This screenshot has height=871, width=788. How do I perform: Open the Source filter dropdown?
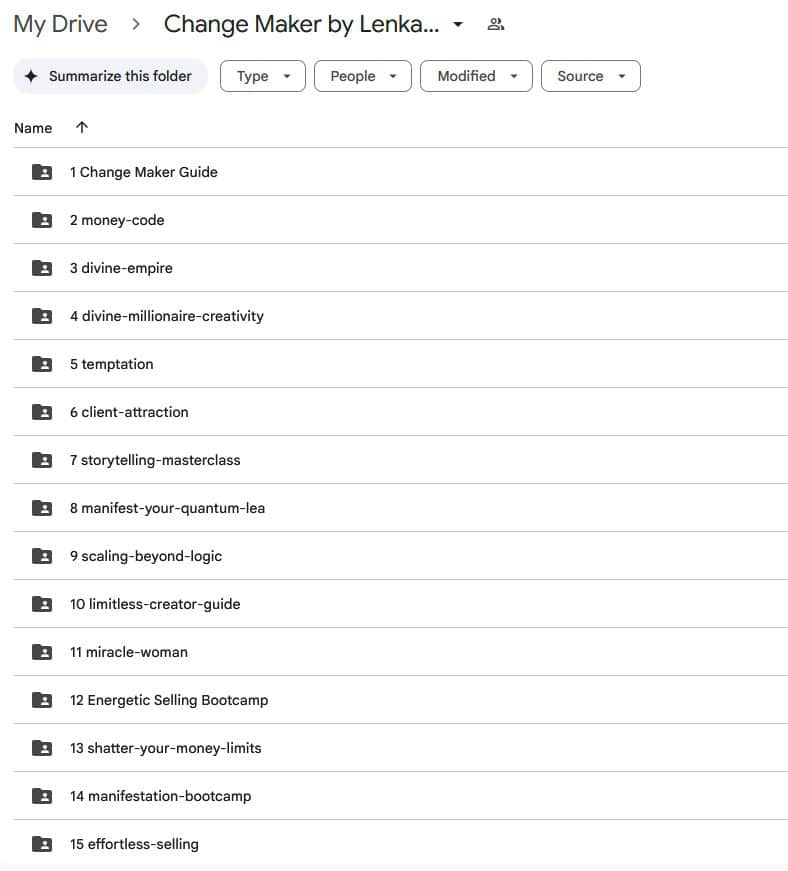pyautogui.click(x=590, y=76)
